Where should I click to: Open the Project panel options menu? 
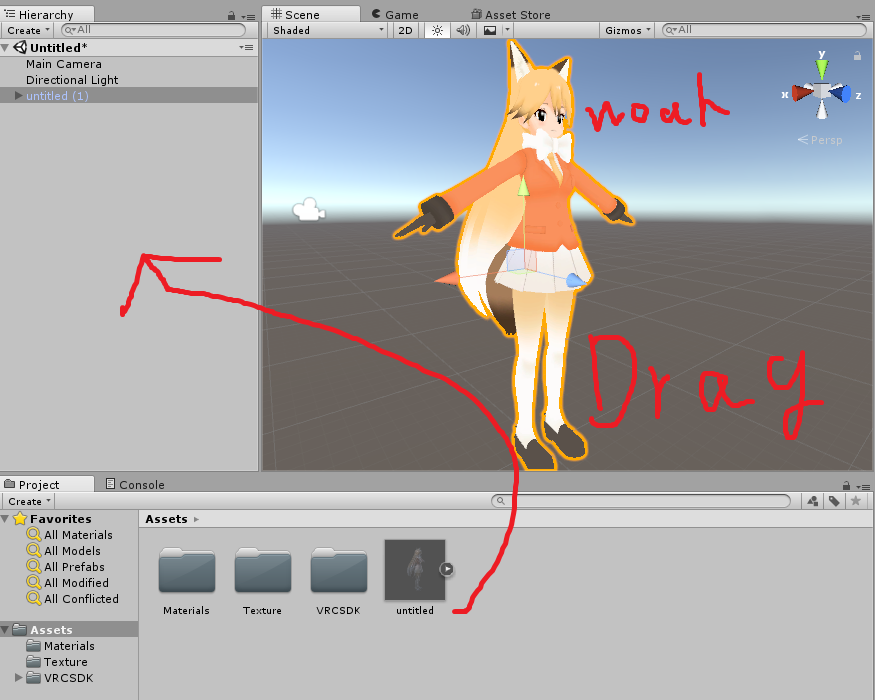pos(863,487)
